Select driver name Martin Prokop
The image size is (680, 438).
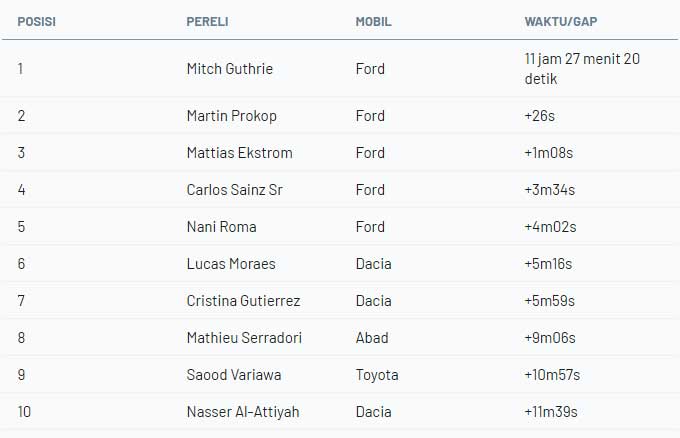[x=232, y=116]
